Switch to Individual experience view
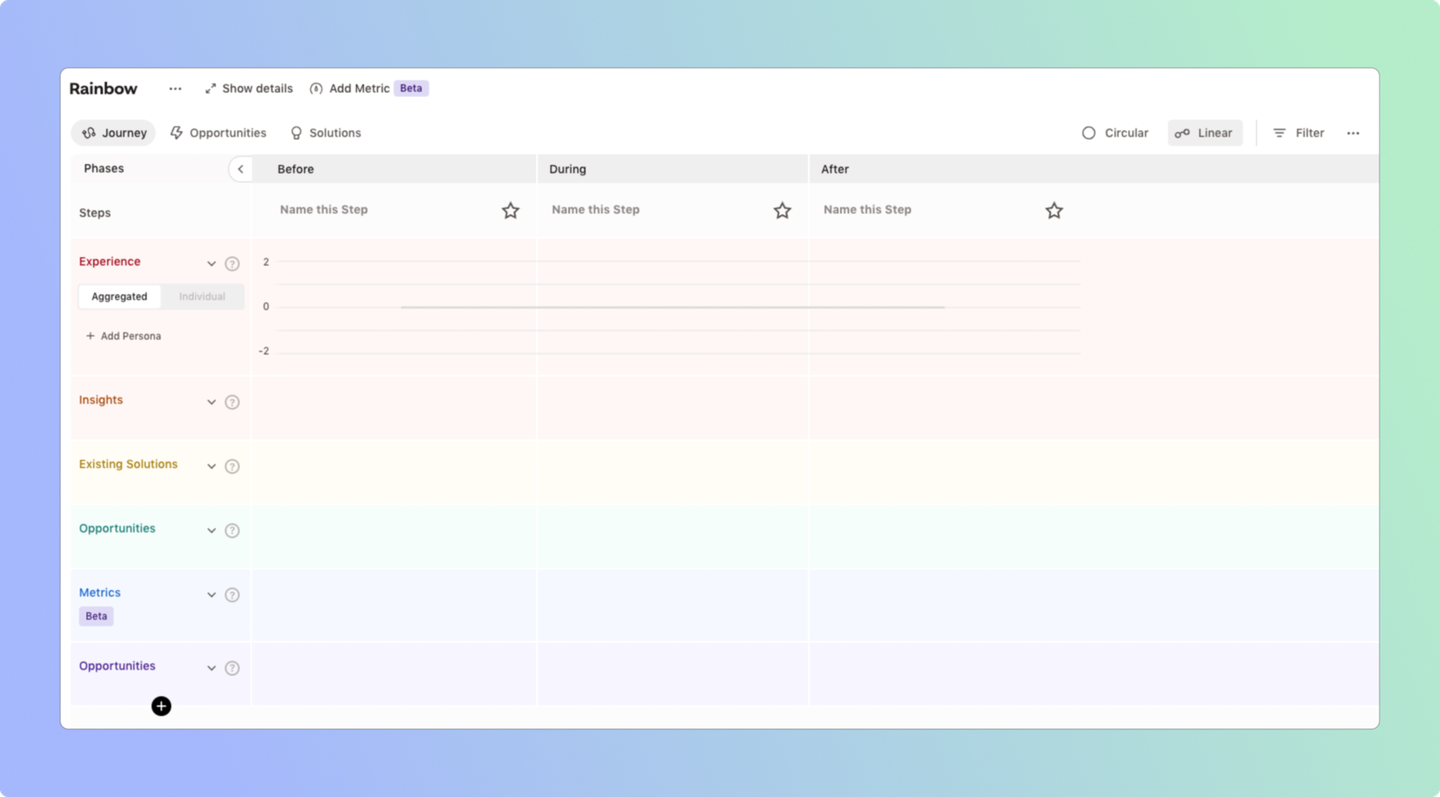 (202, 296)
